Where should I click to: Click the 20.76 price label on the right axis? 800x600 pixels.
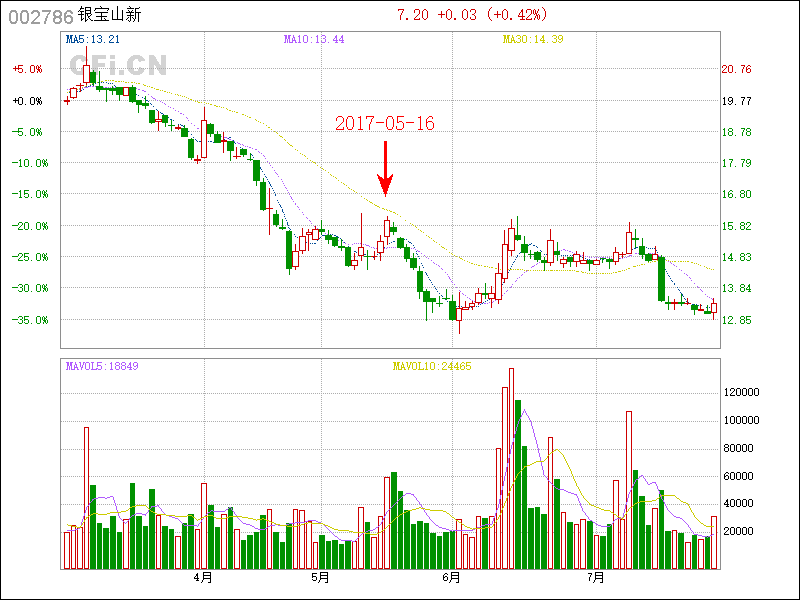737,69
